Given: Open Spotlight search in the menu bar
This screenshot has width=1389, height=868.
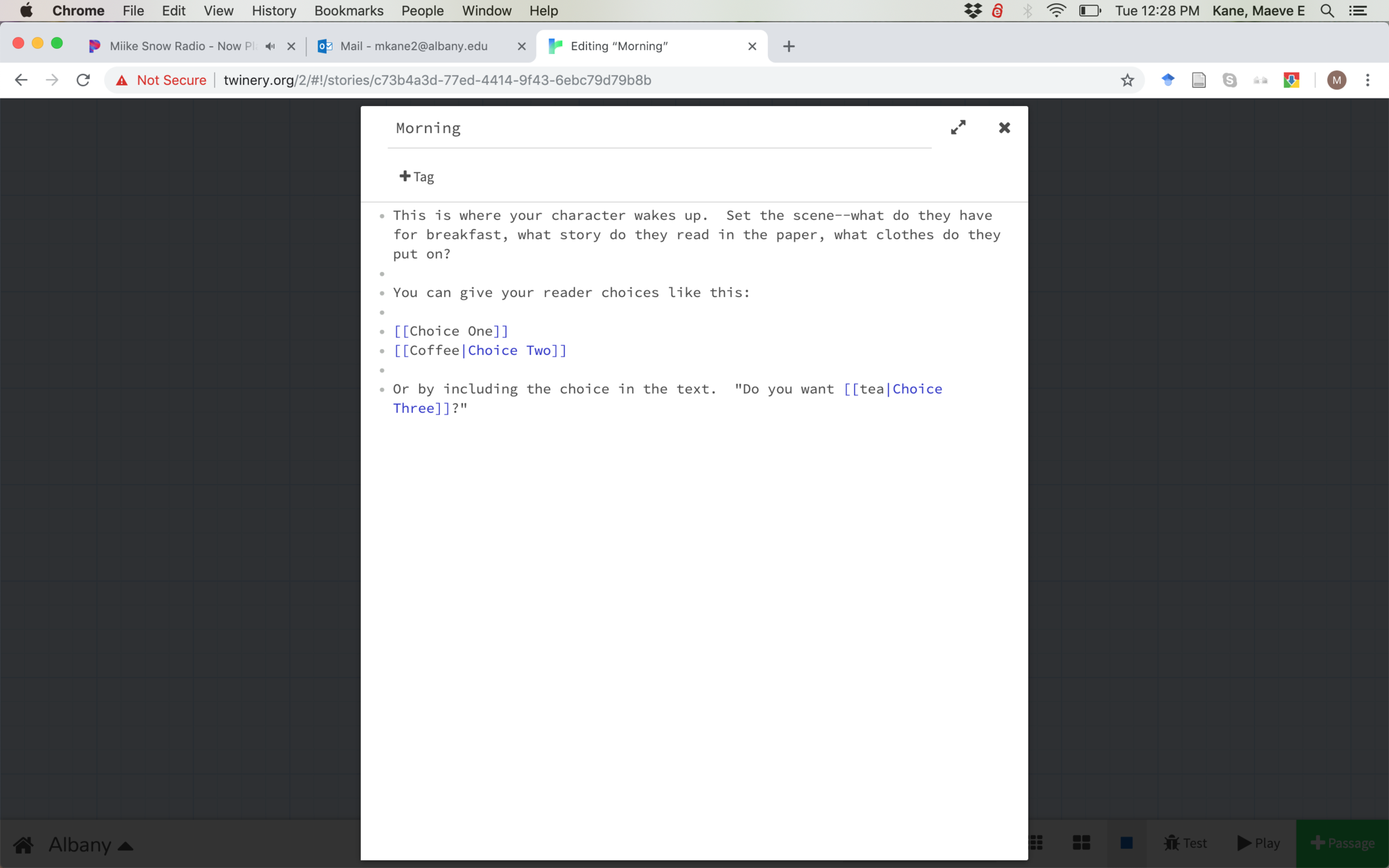Looking at the screenshot, I should point(1327,11).
